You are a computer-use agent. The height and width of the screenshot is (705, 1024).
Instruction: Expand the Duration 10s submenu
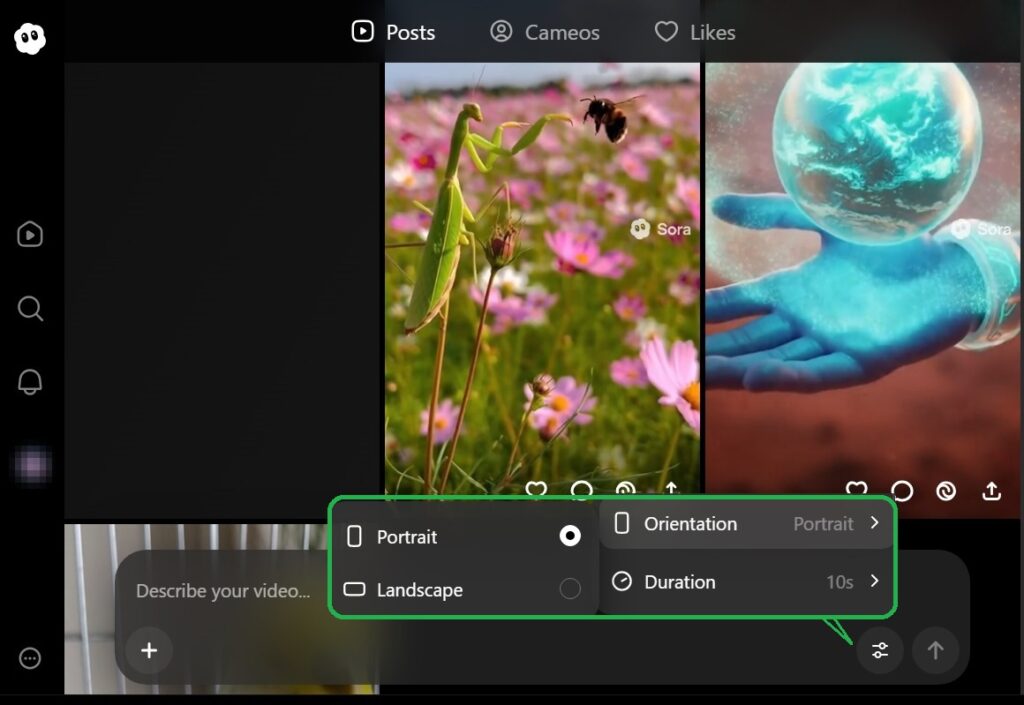point(747,582)
